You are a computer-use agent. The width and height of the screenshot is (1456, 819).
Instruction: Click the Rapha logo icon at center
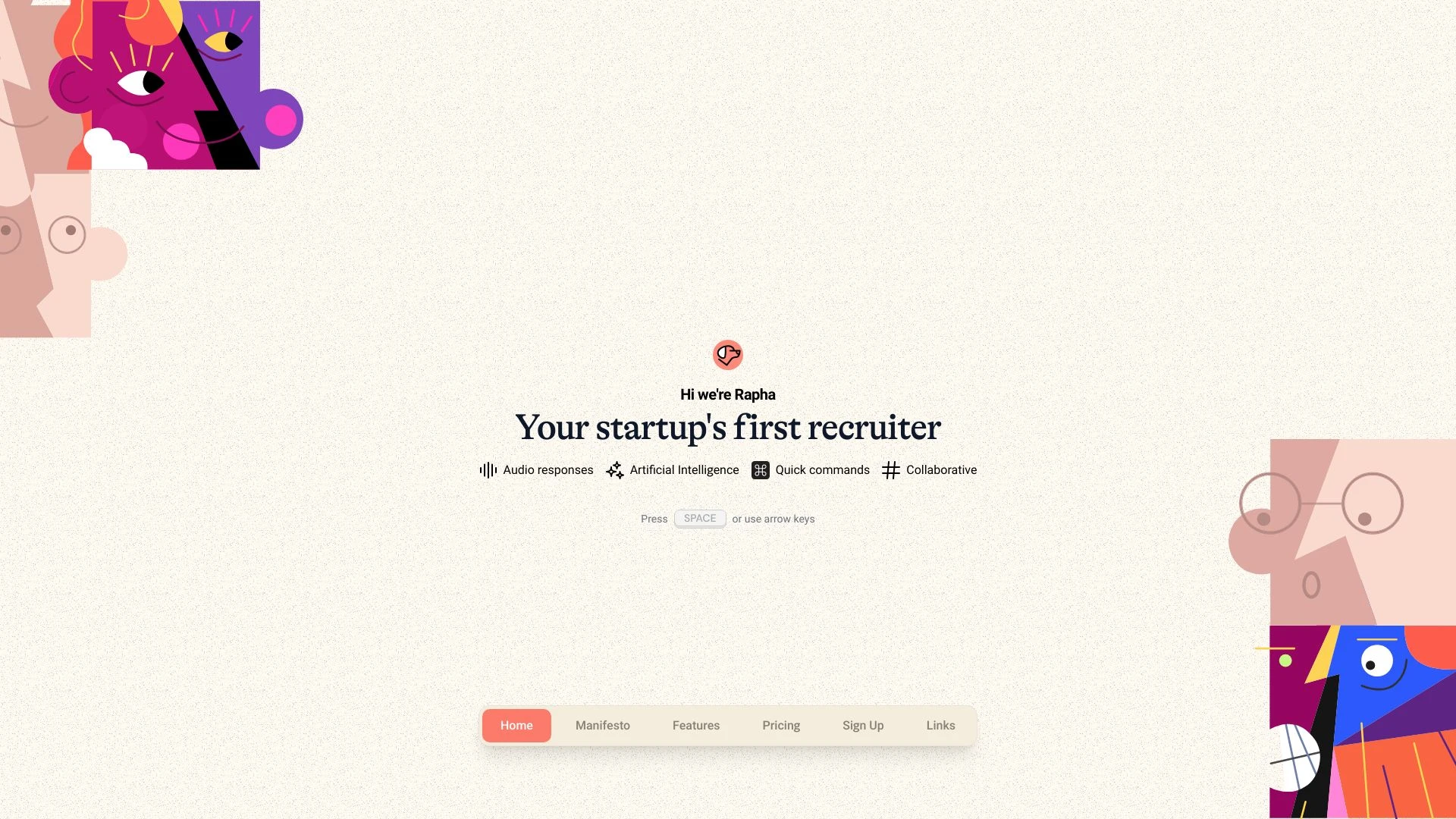point(728,354)
